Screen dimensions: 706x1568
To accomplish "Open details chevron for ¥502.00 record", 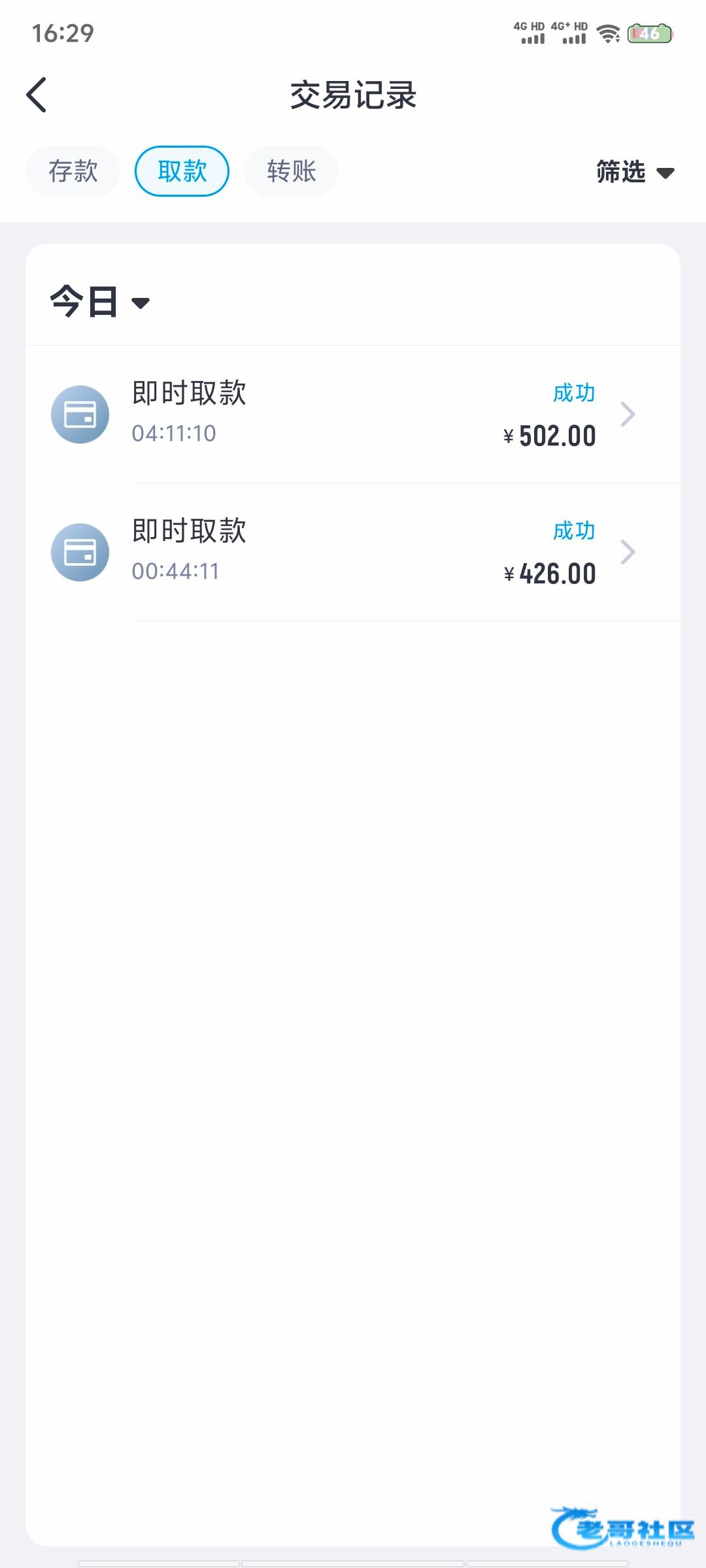I will point(628,414).
